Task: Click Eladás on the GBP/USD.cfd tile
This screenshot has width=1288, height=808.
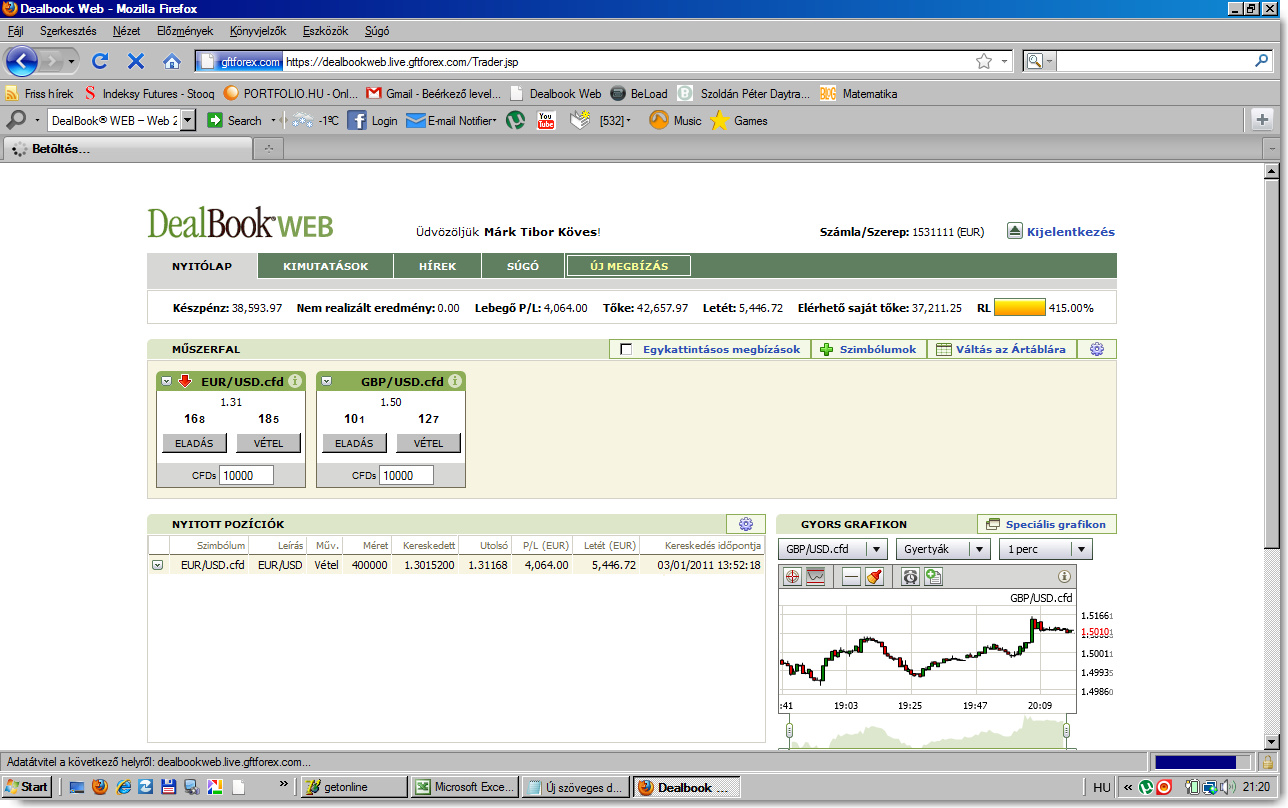Action: [x=354, y=443]
